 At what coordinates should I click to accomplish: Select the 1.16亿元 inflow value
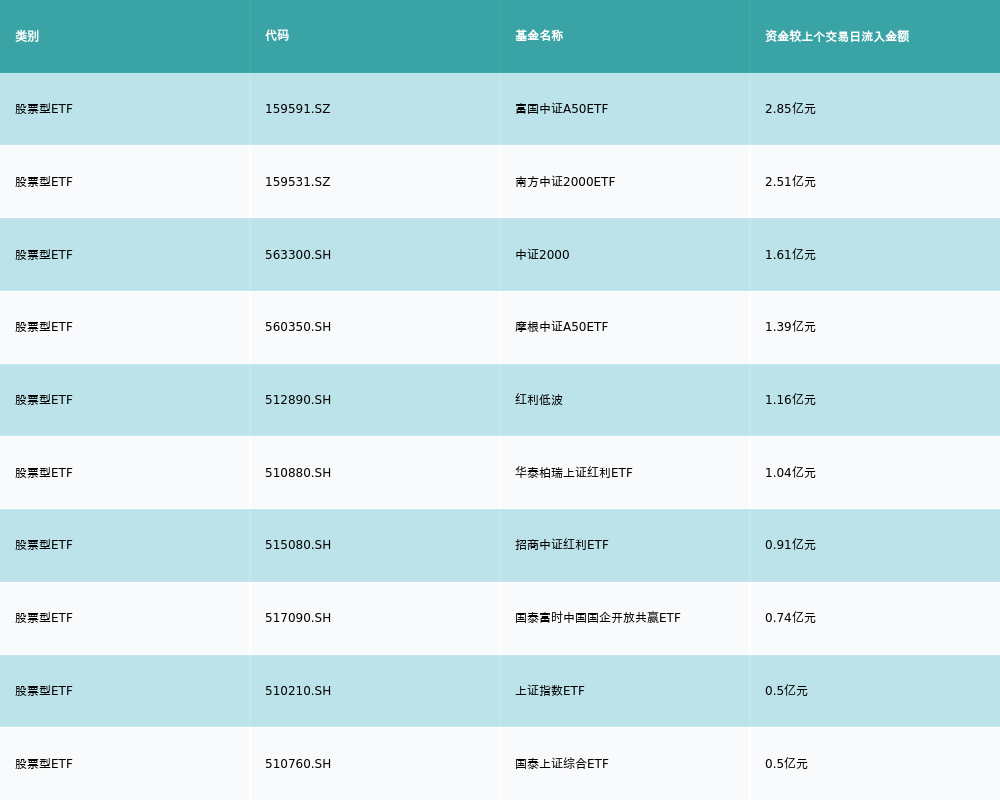click(x=790, y=400)
